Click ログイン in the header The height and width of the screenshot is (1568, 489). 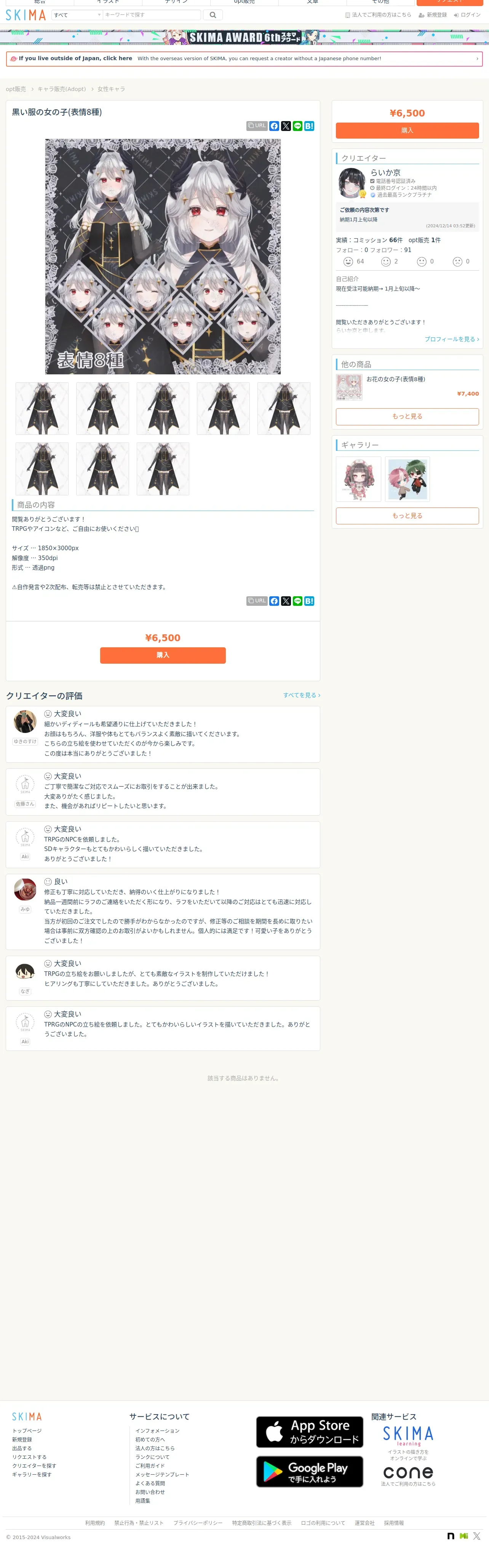(467, 15)
